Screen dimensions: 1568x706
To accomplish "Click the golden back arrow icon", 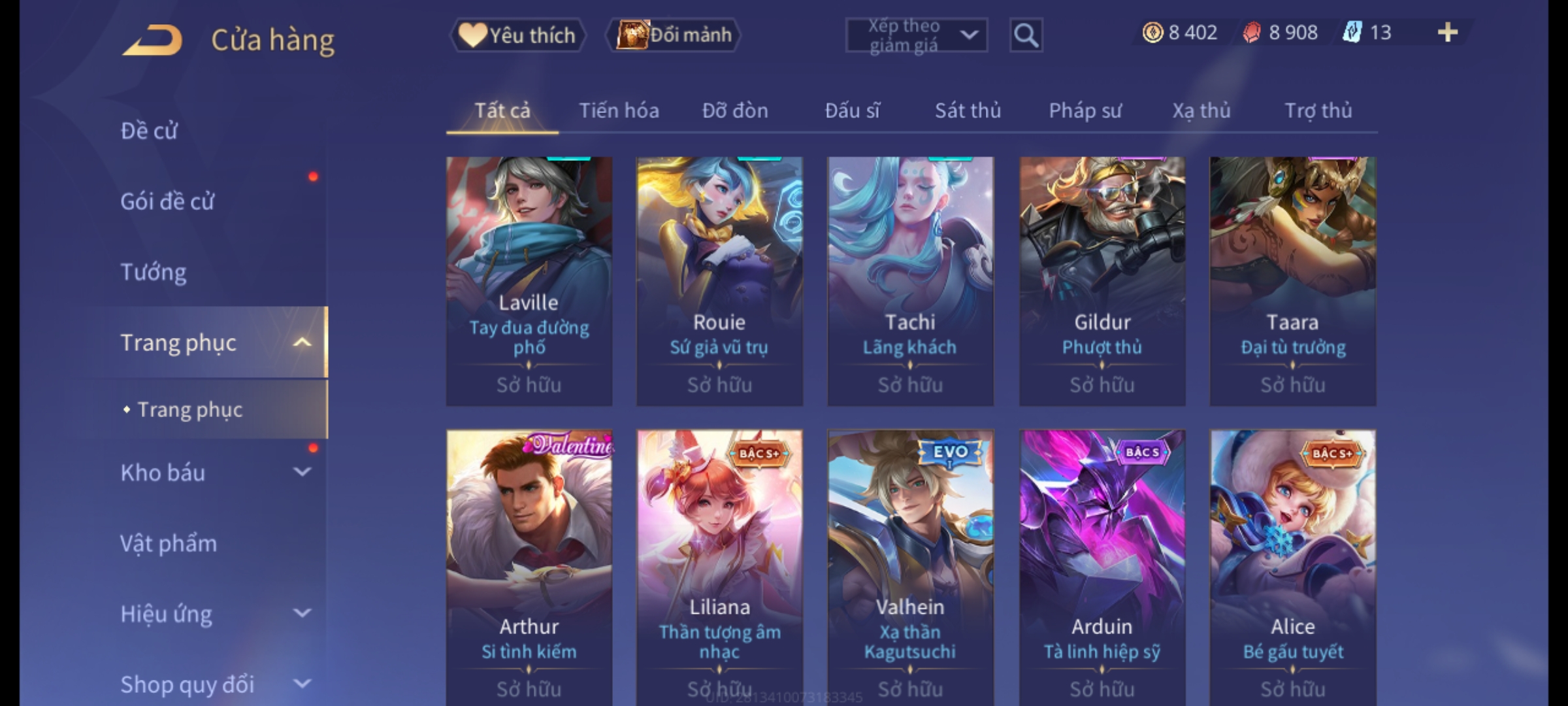I will click(x=152, y=41).
